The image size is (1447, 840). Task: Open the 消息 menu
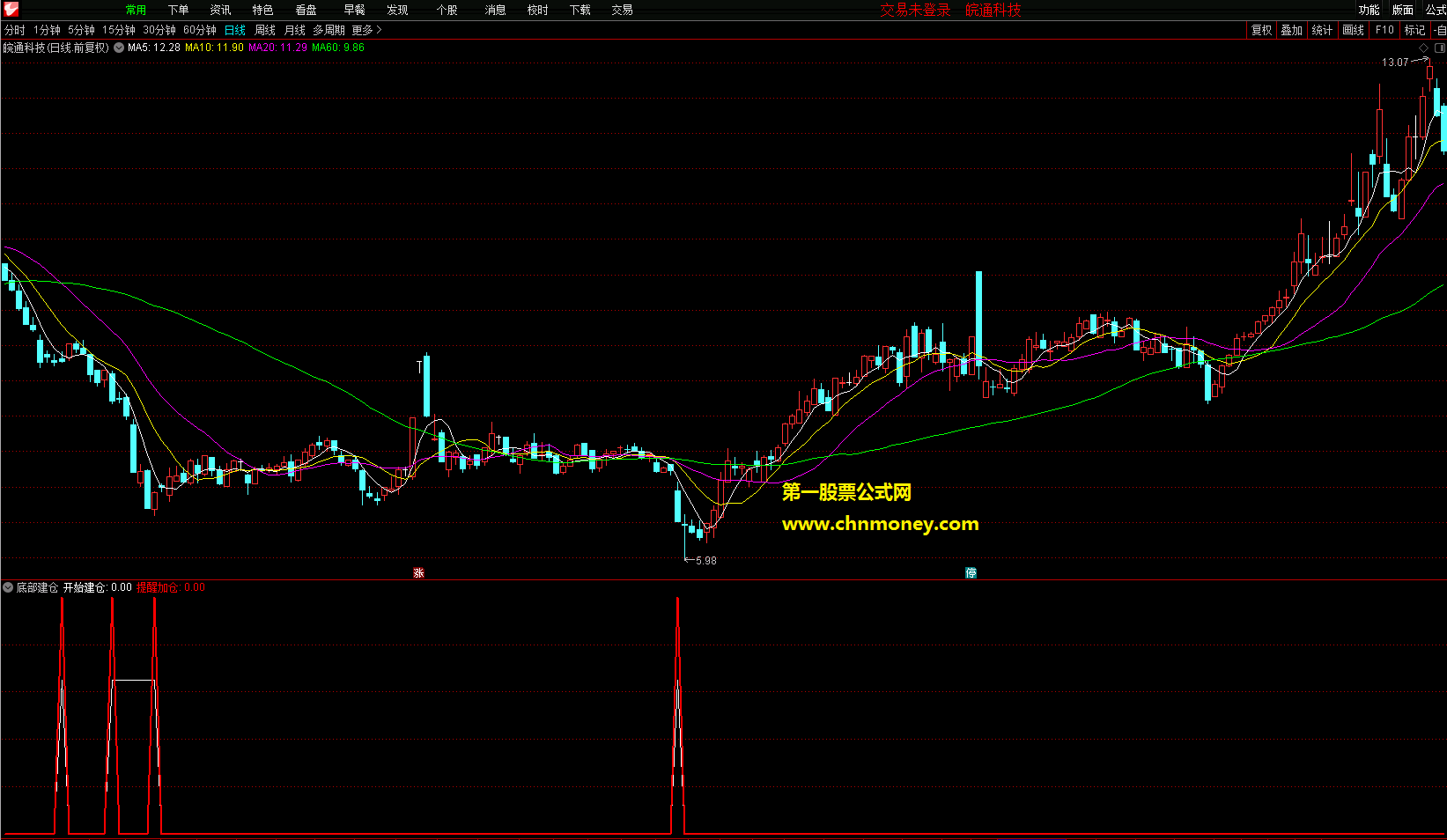click(495, 10)
